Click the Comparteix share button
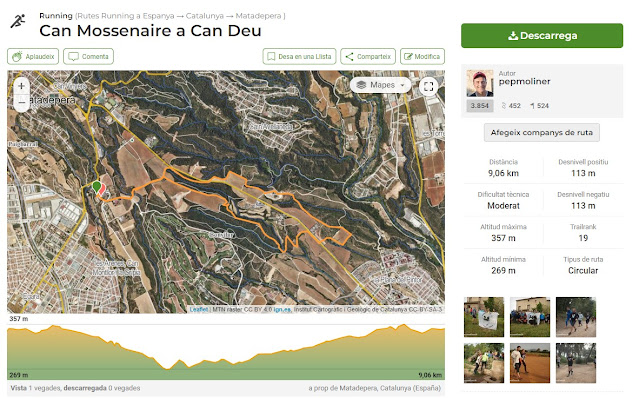Screen dimensions: 639x398 (368, 56)
